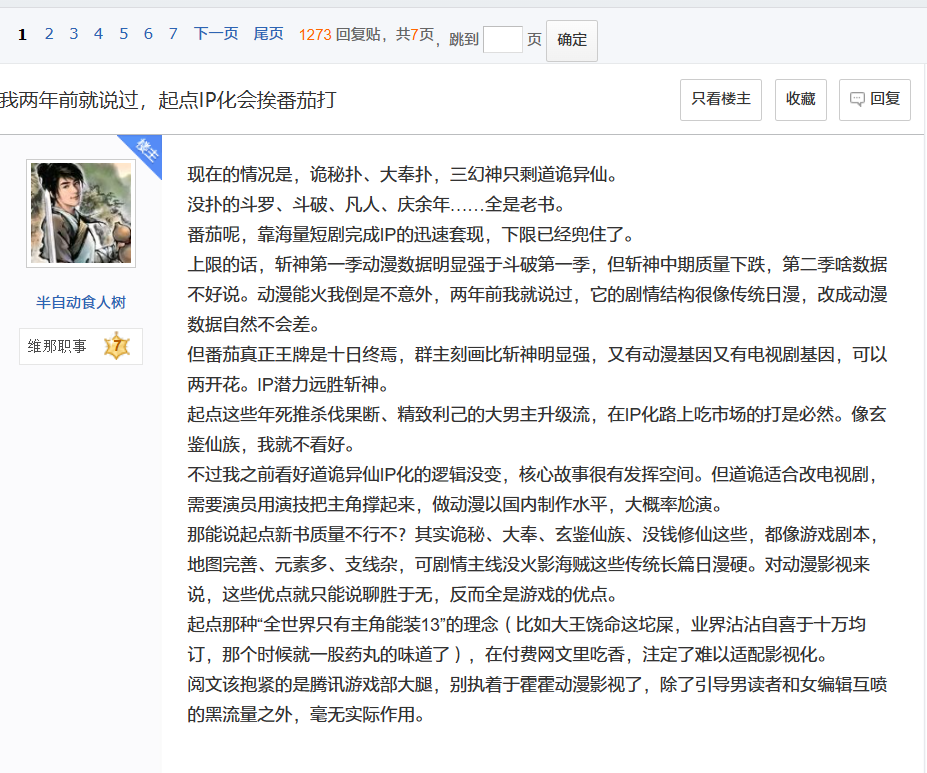Image resolution: width=927 pixels, height=773 pixels.
Task: Click the 维那职事 rank badge
Action: pos(81,346)
